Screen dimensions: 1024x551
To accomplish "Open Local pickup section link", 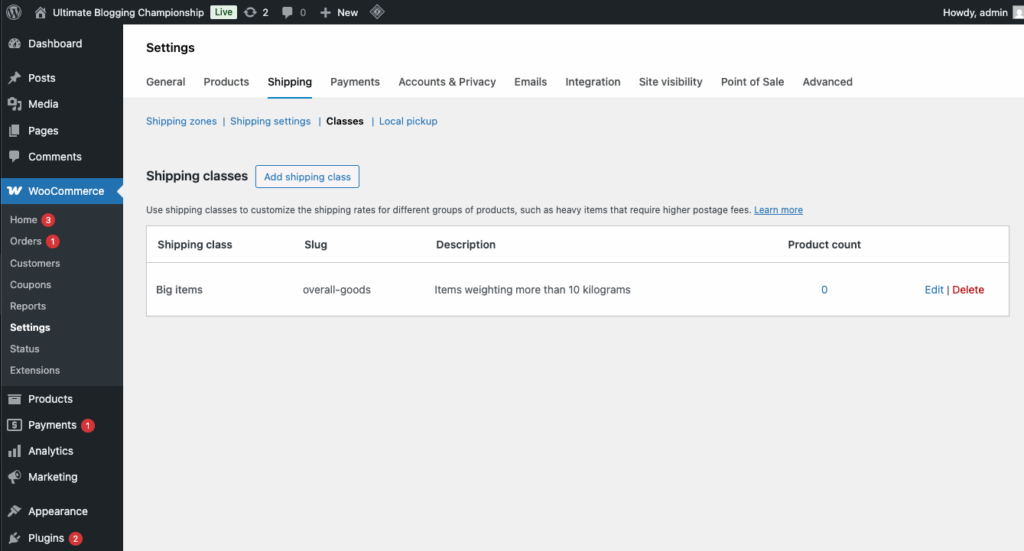I will tap(408, 121).
